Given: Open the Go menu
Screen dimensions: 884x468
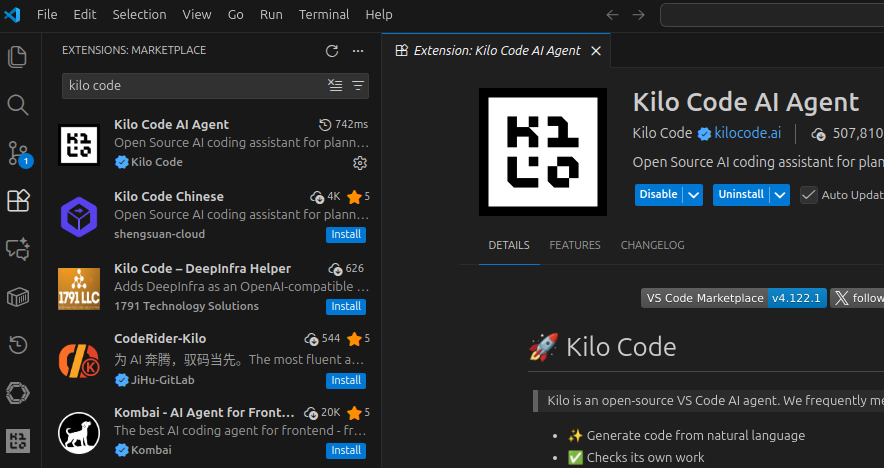Looking at the screenshot, I should point(236,15).
